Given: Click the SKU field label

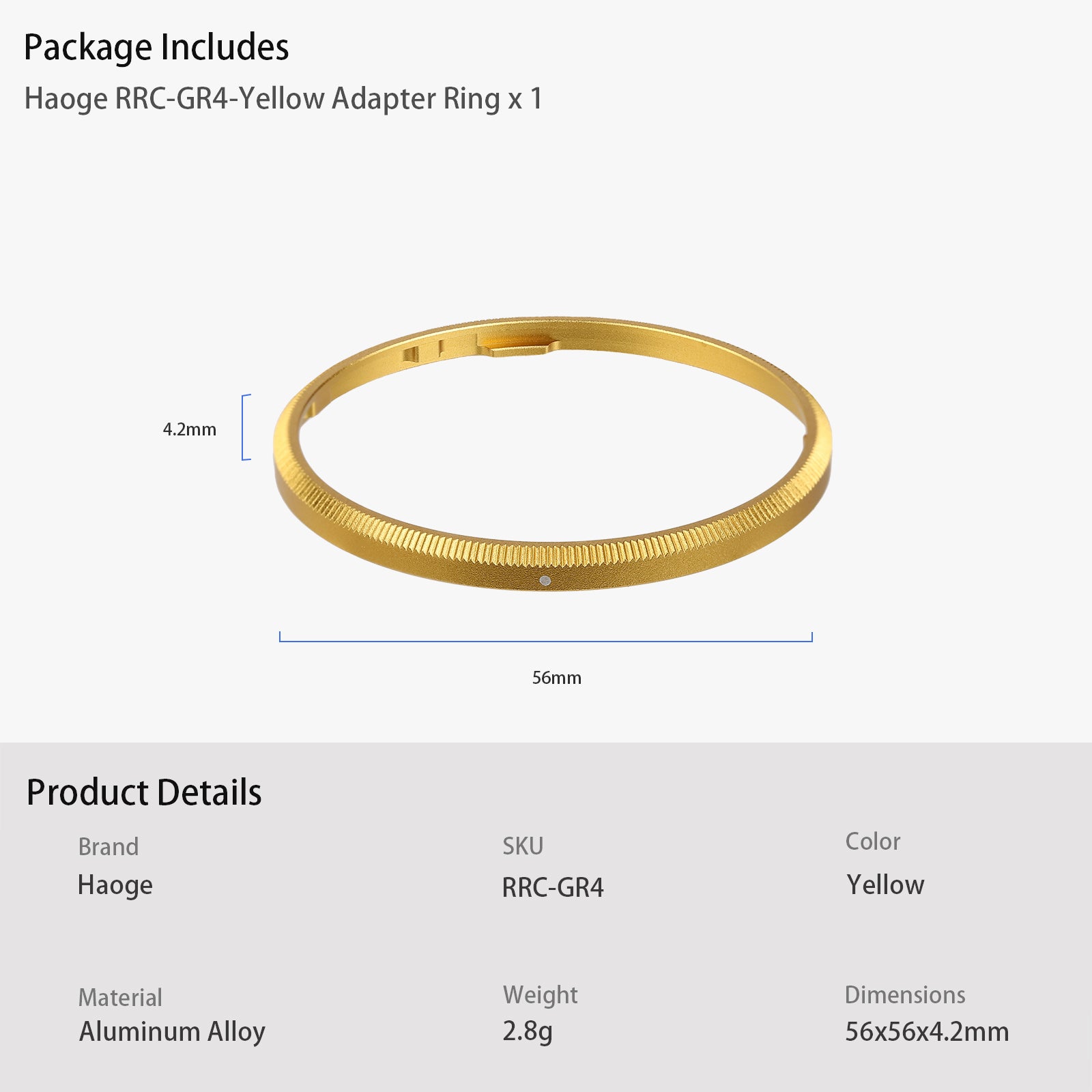Looking at the screenshot, I should (523, 846).
